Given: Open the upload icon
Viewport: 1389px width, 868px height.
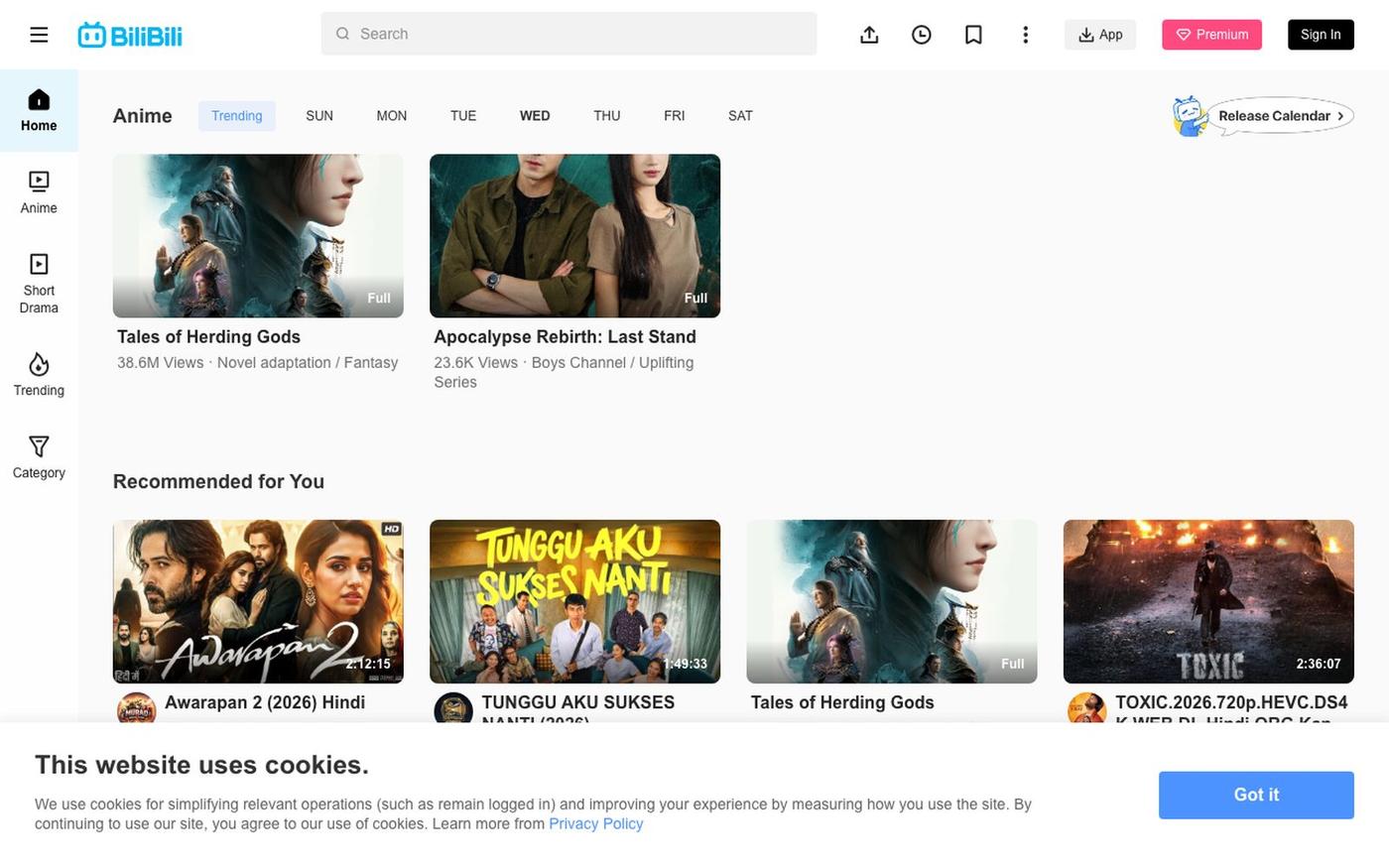Looking at the screenshot, I should click(x=869, y=35).
